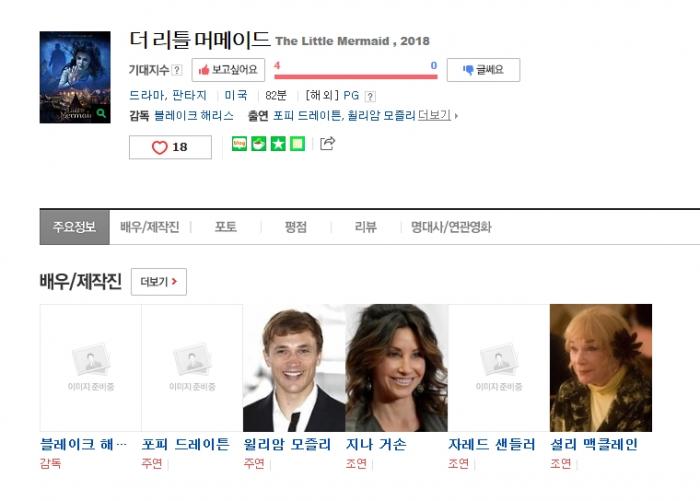This screenshot has width=700, height=501.
Task: Vote 보고싶어요 thumbs-up button
Action: [228, 70]
